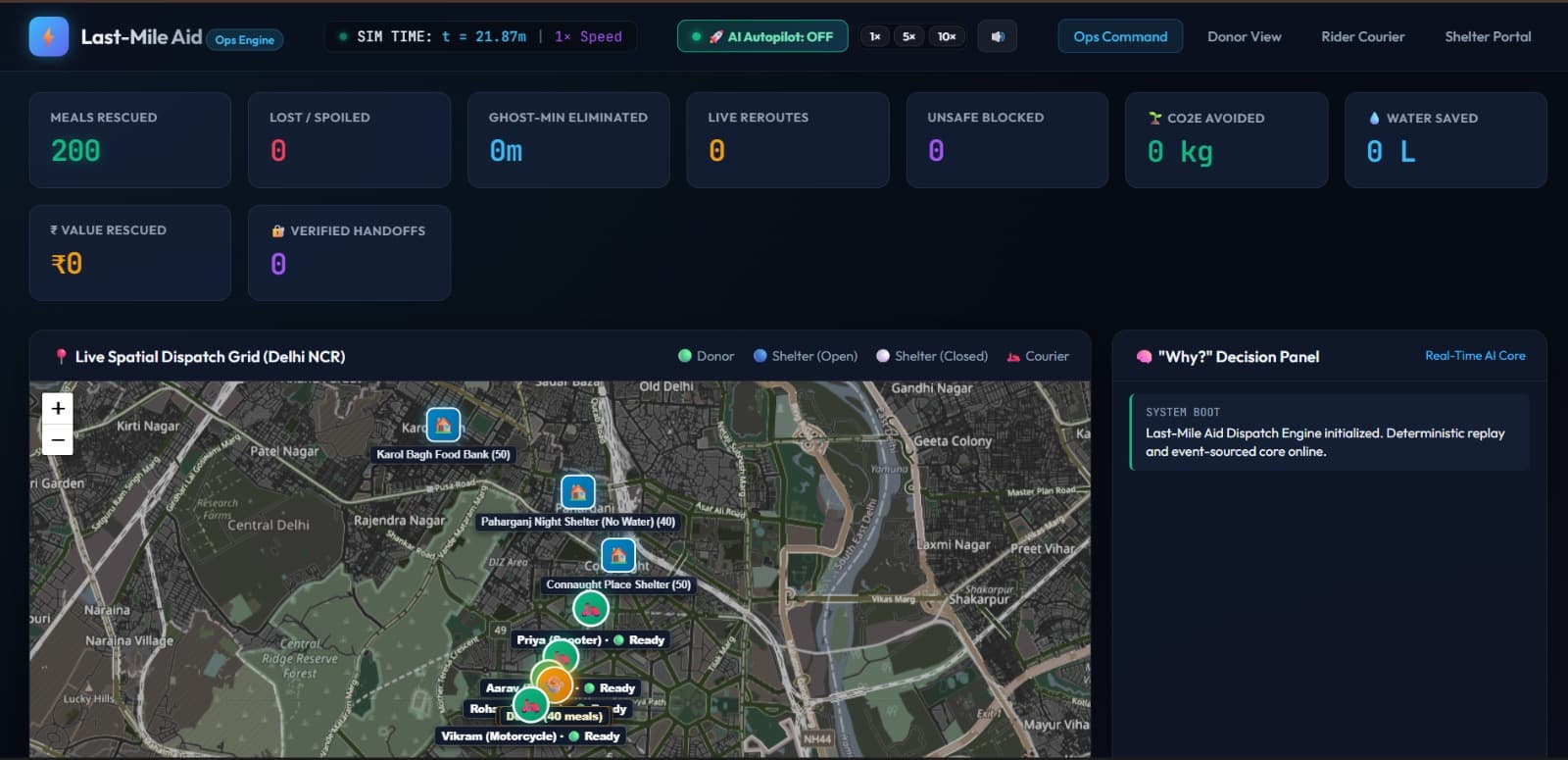1568x760 pixels.
Task: Click the Ops Engine badge
Action: [x=245, y=40]
